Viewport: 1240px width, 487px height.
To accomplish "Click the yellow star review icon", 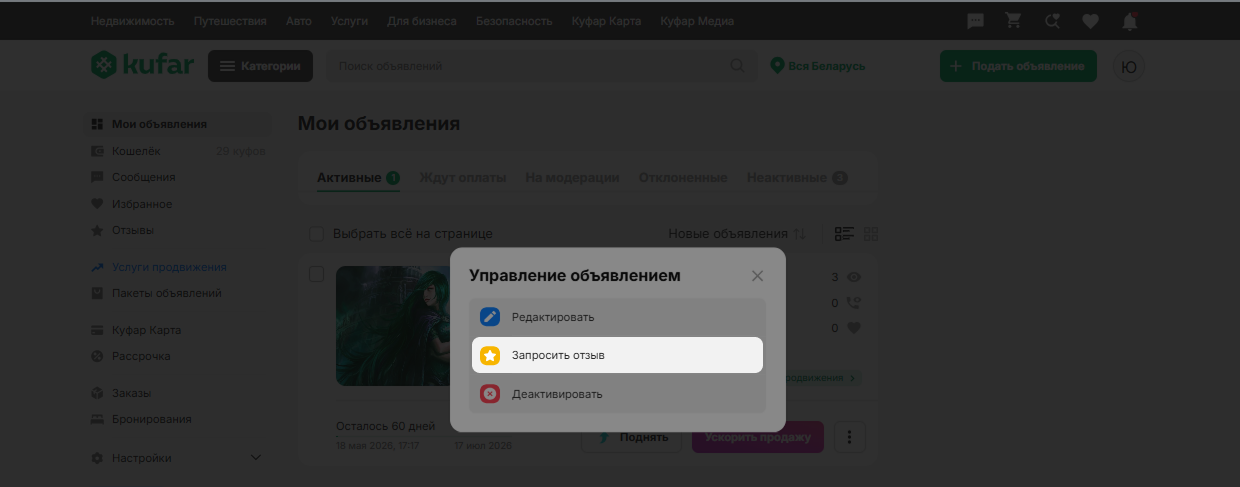I will tap(489, 355).
